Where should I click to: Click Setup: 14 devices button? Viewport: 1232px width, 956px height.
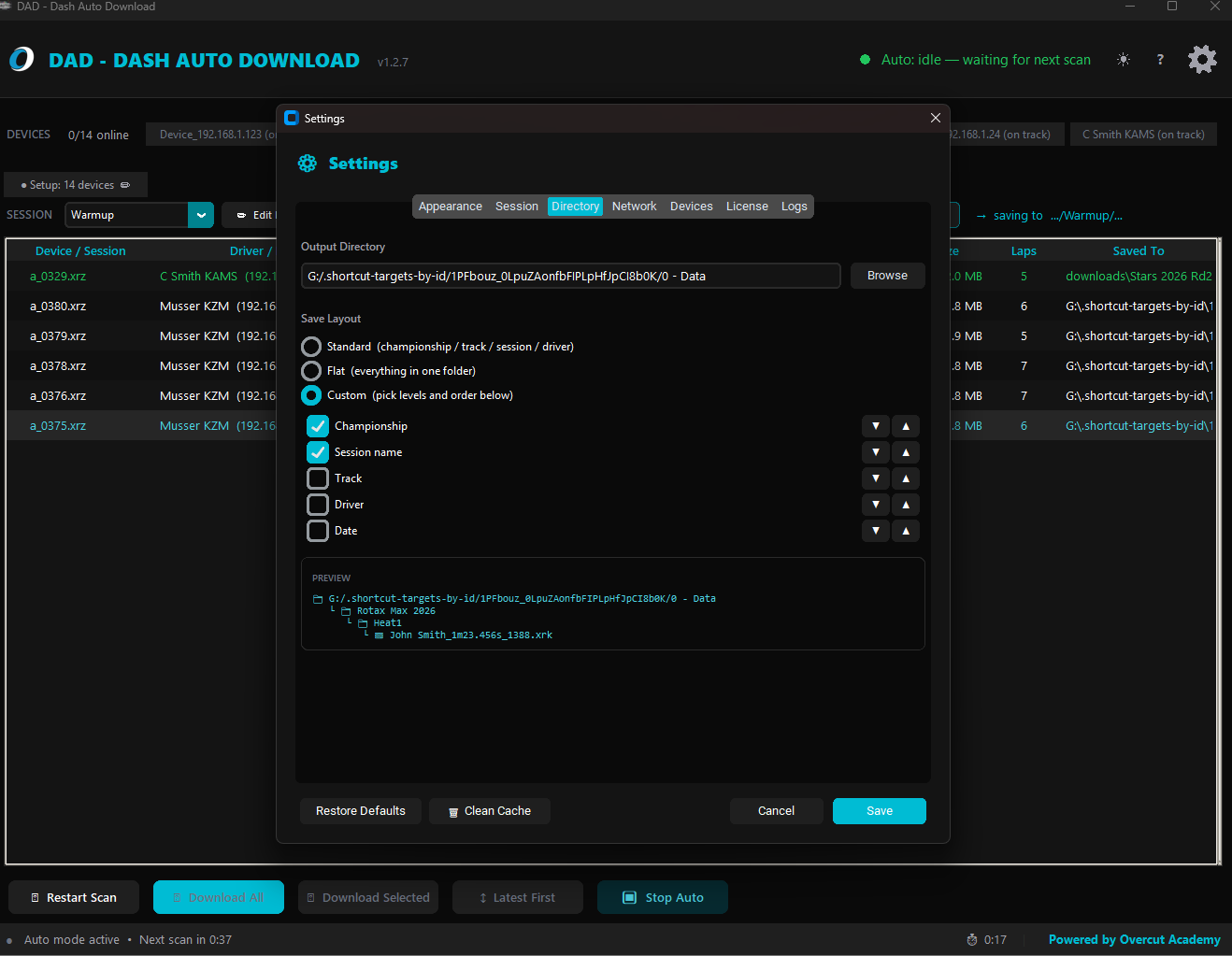[76, 185]
